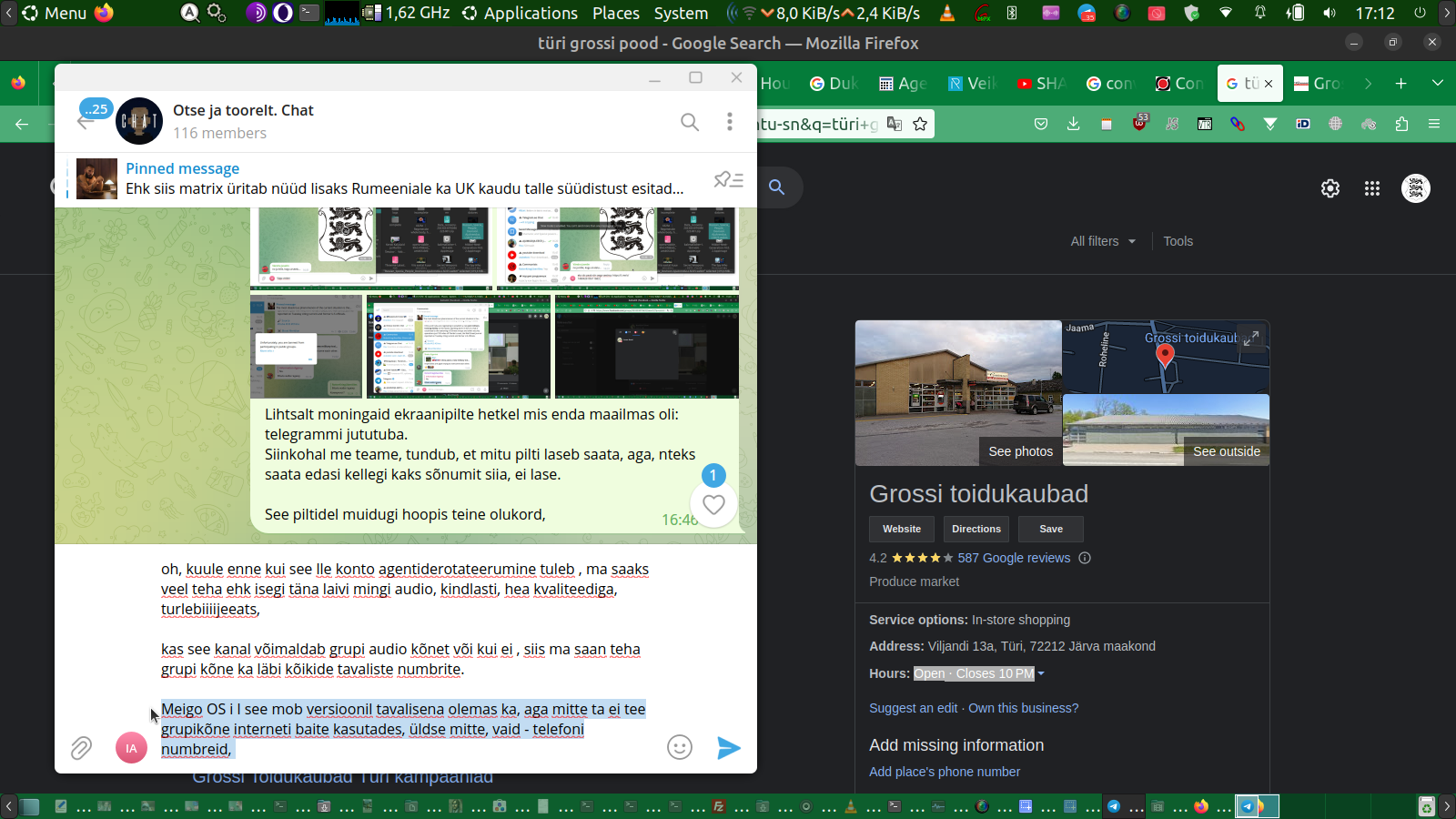Send the typed Telegram message
Screen dimensions: 1456x819
[729, 748]
